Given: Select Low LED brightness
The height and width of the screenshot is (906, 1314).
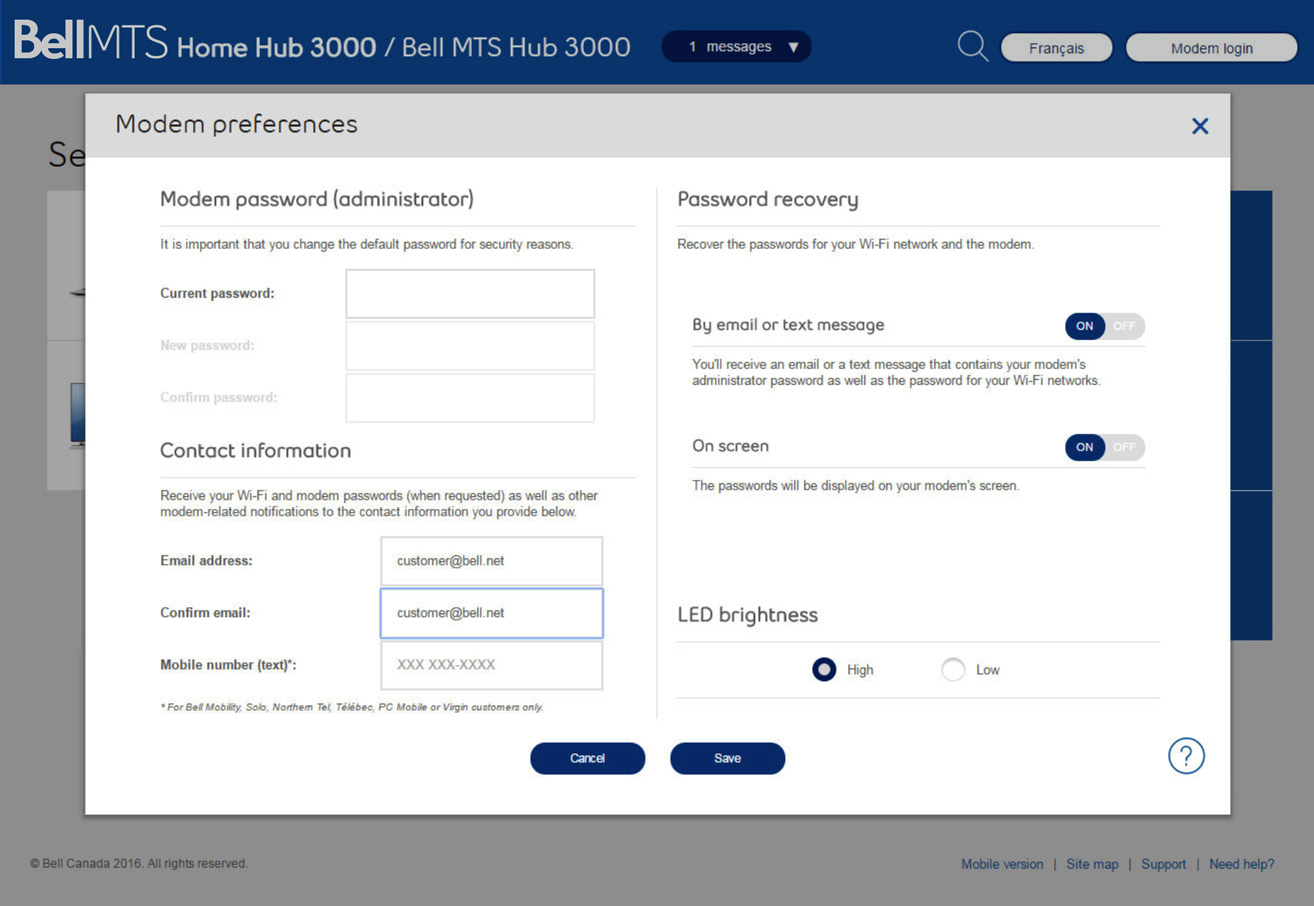Looking at the screenshot, I should pyautogui.click(x=953, y=670).
